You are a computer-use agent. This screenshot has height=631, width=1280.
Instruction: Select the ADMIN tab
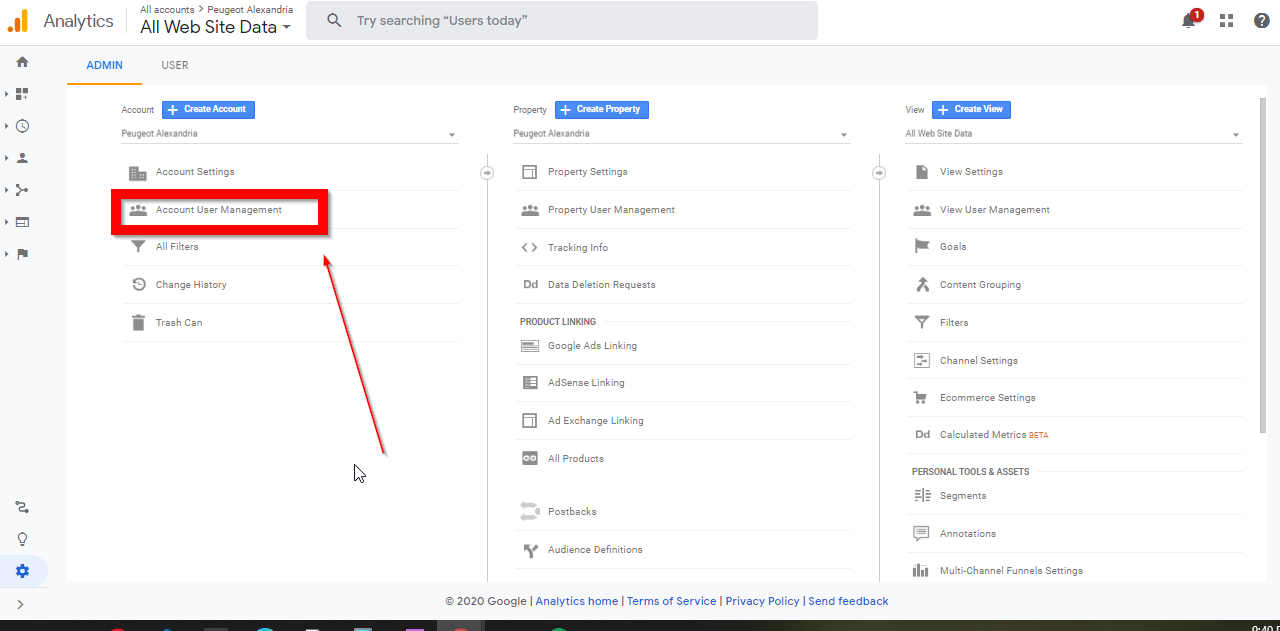tap(104, 65)
